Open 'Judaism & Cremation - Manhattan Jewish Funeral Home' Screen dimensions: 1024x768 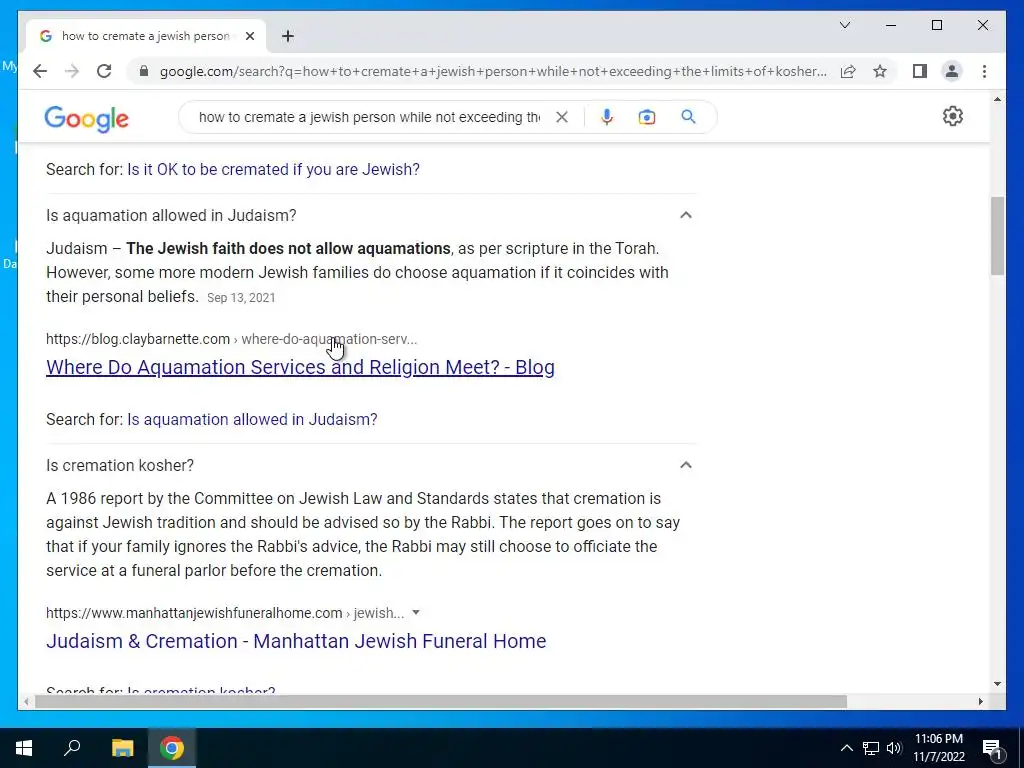[x=296, y=641]
